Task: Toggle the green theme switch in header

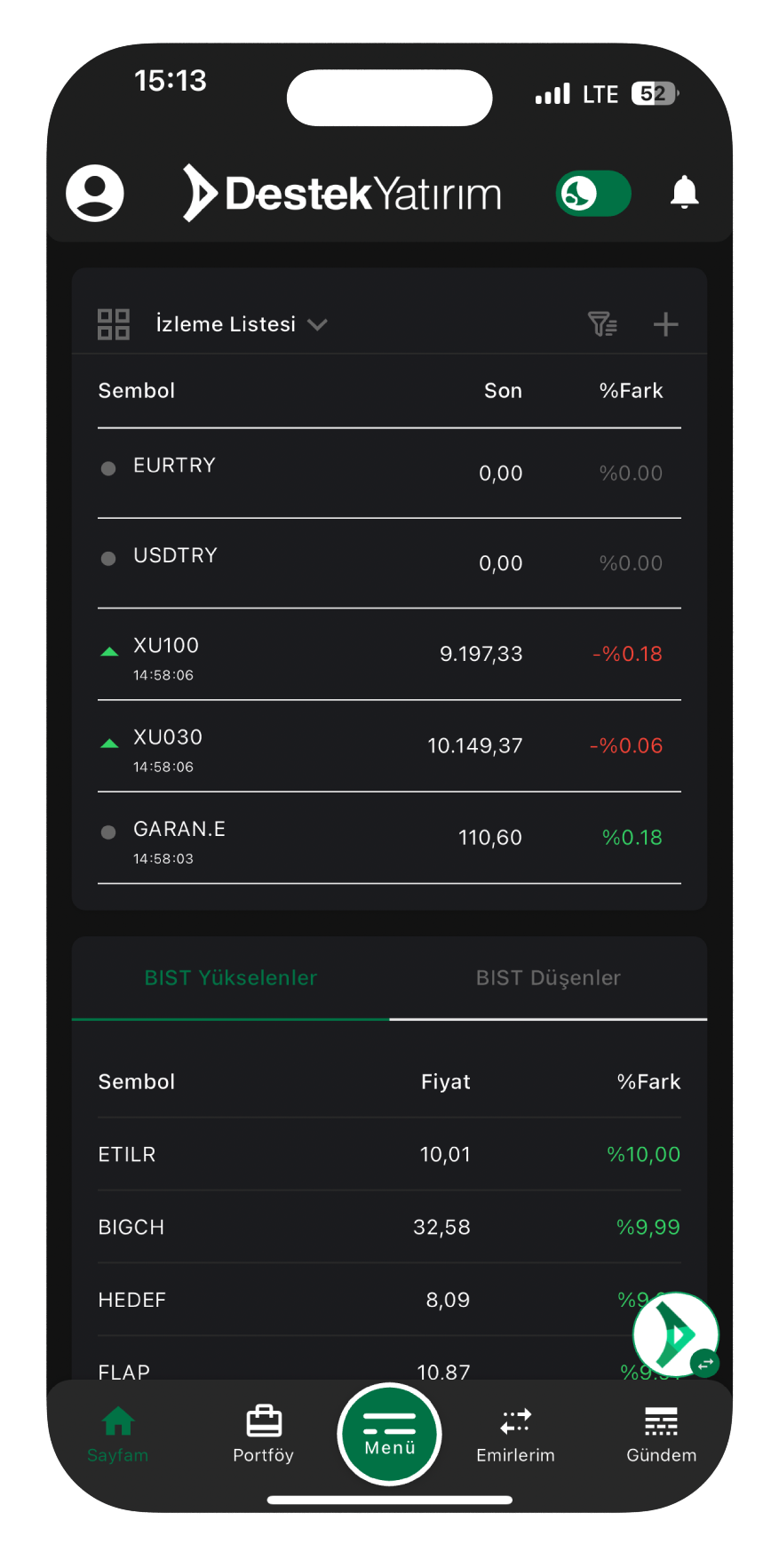Action: tap(593, 193)
